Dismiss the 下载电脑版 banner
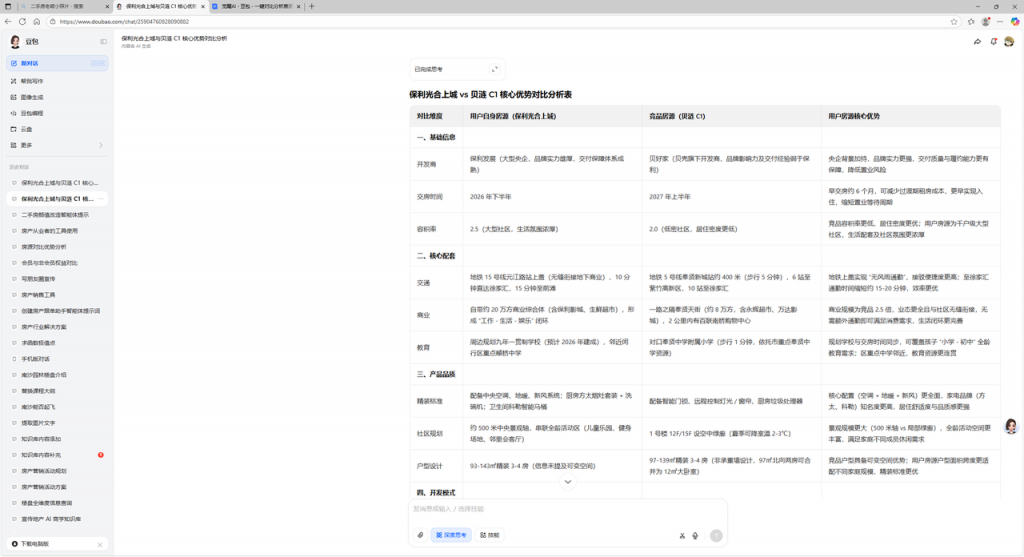Screen dimensions: 1024x557 tap(100, 544)
